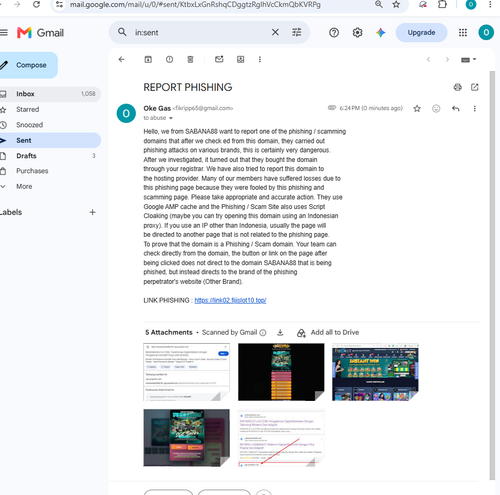500x495 pixels.
Task: Select the Sent folder
Action: point(50,140)
